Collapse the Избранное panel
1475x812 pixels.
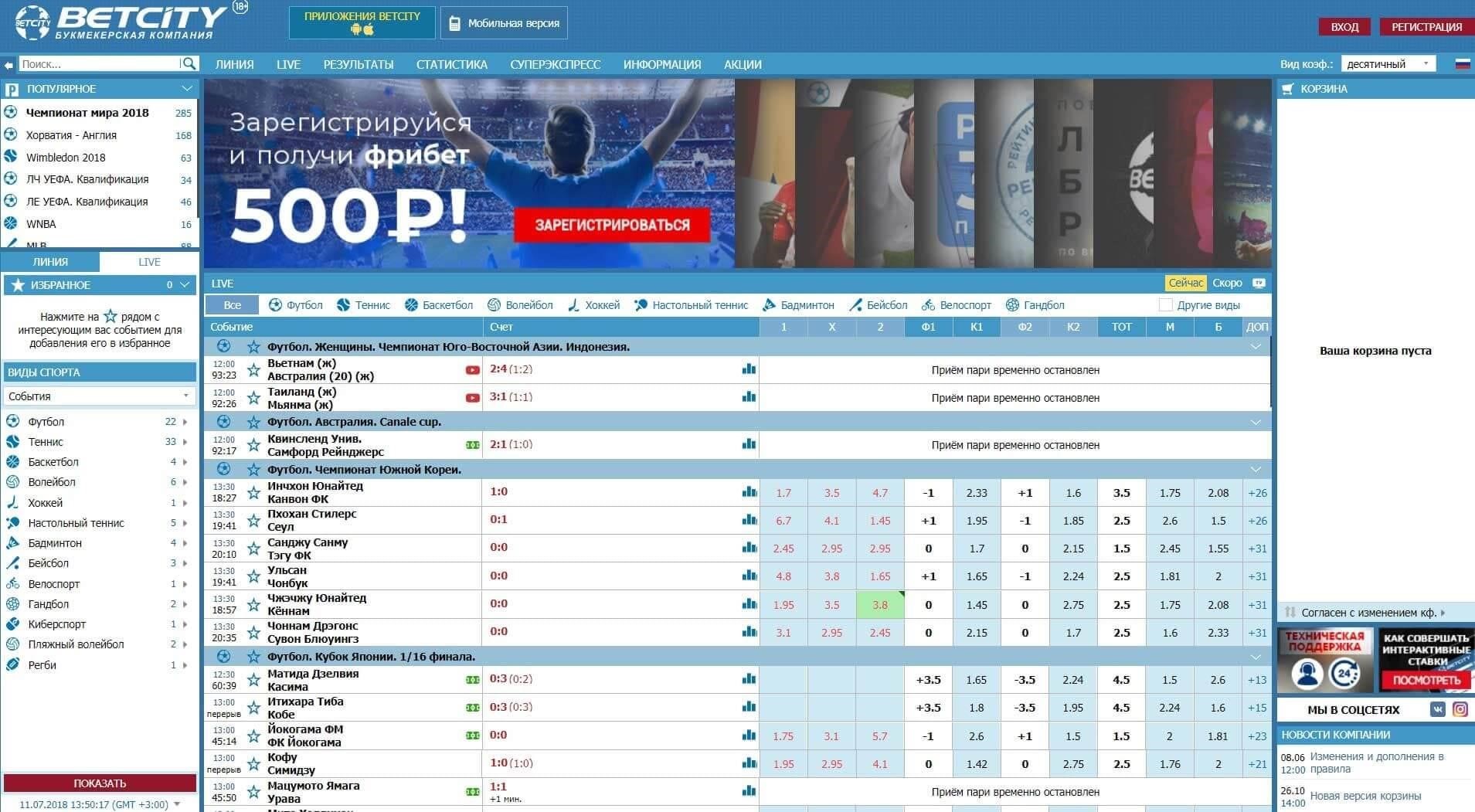coord(185,285)
